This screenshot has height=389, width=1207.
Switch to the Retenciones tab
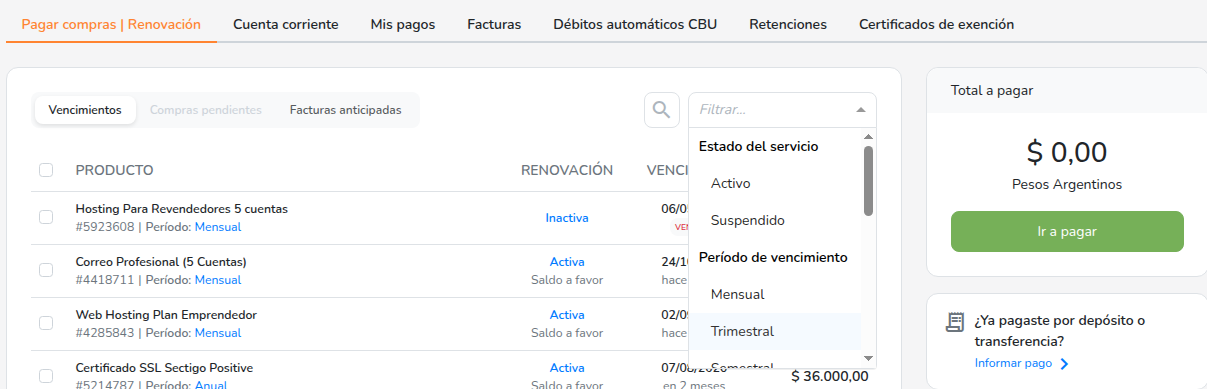pyautogui.click(x=788, y=24)
